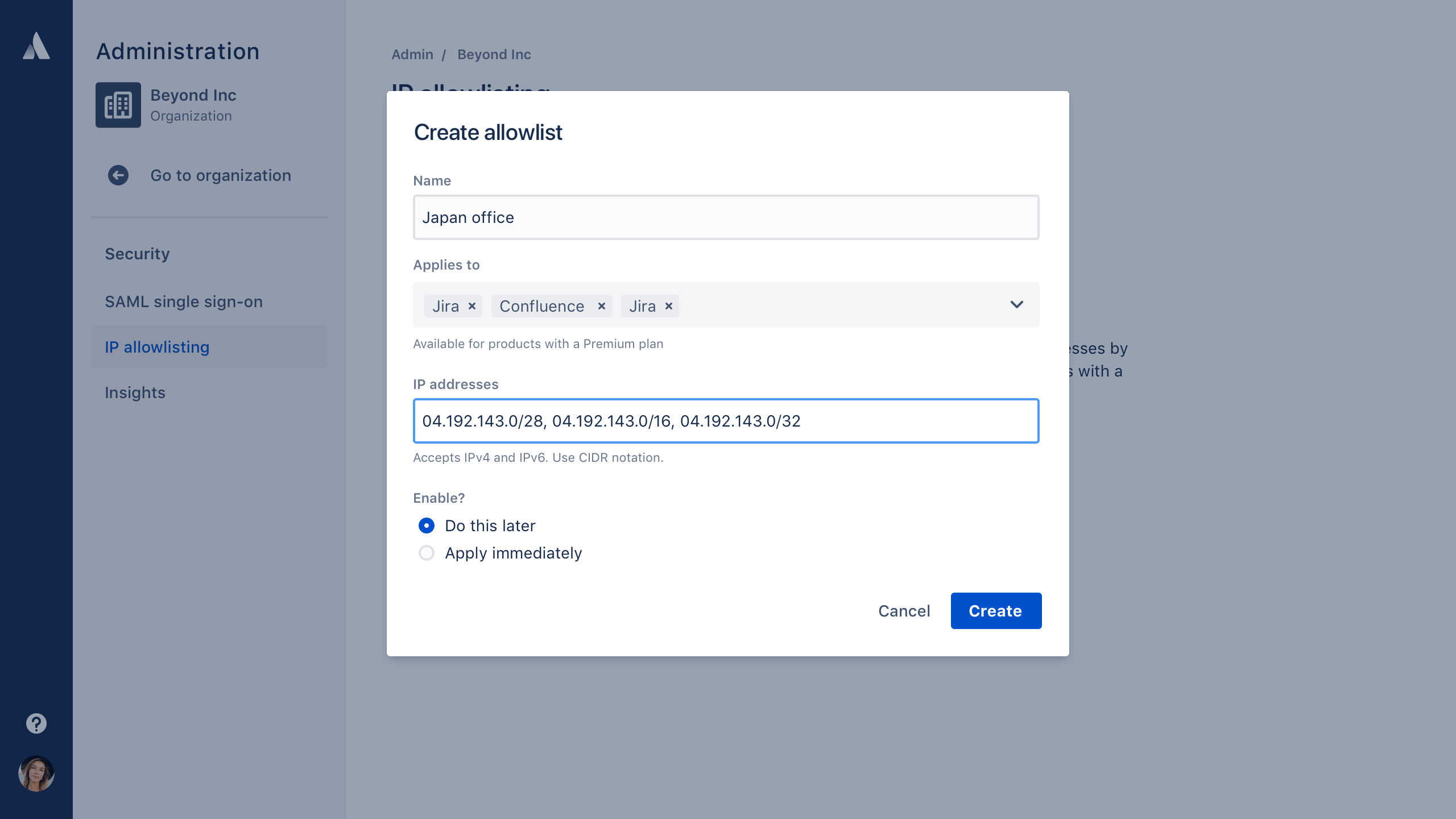
Task: Click the Security menu icon in sidebar
Action: [x=137, y=253]
